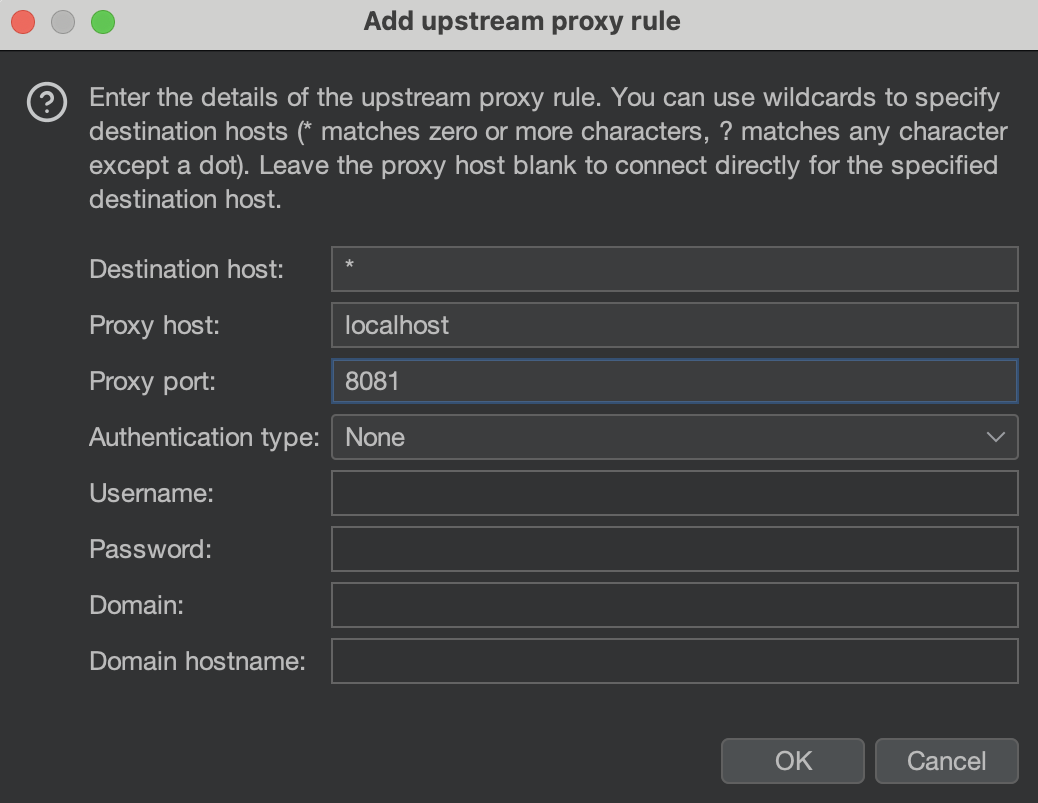The height and width of the screenshot is (803, 1038).
Task: Click the "Authentication type:" label text
Action: tap(204, 437)
